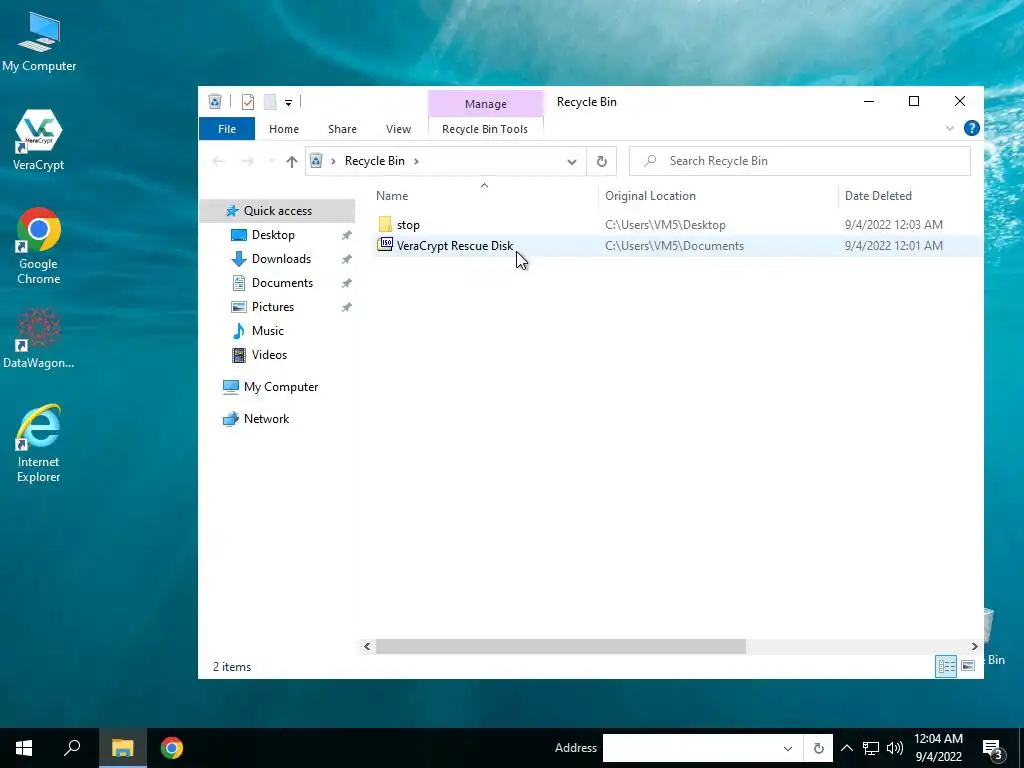Open Customize Quick Access Toolbar dropdown

[x=288, y=102]
